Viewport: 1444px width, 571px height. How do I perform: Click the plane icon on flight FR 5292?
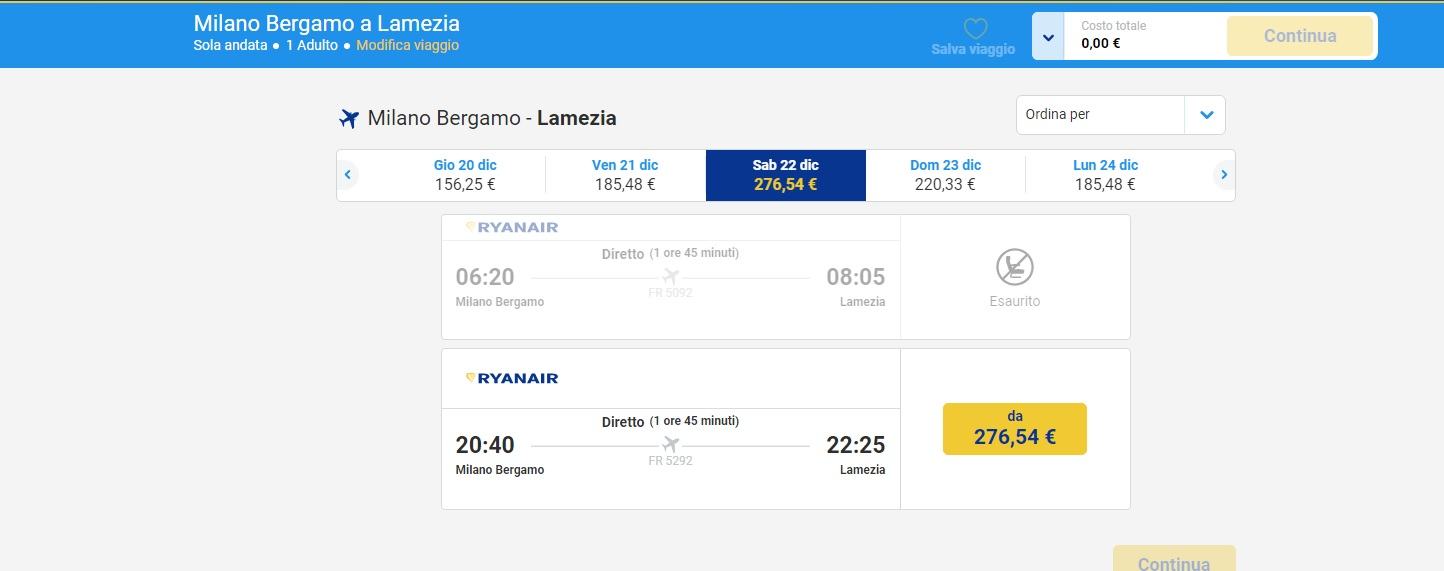point(670,444)
